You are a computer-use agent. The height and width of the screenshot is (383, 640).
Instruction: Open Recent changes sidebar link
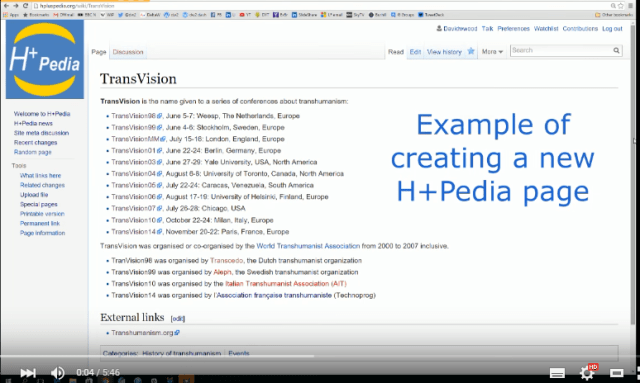click(x=36, y=143)
